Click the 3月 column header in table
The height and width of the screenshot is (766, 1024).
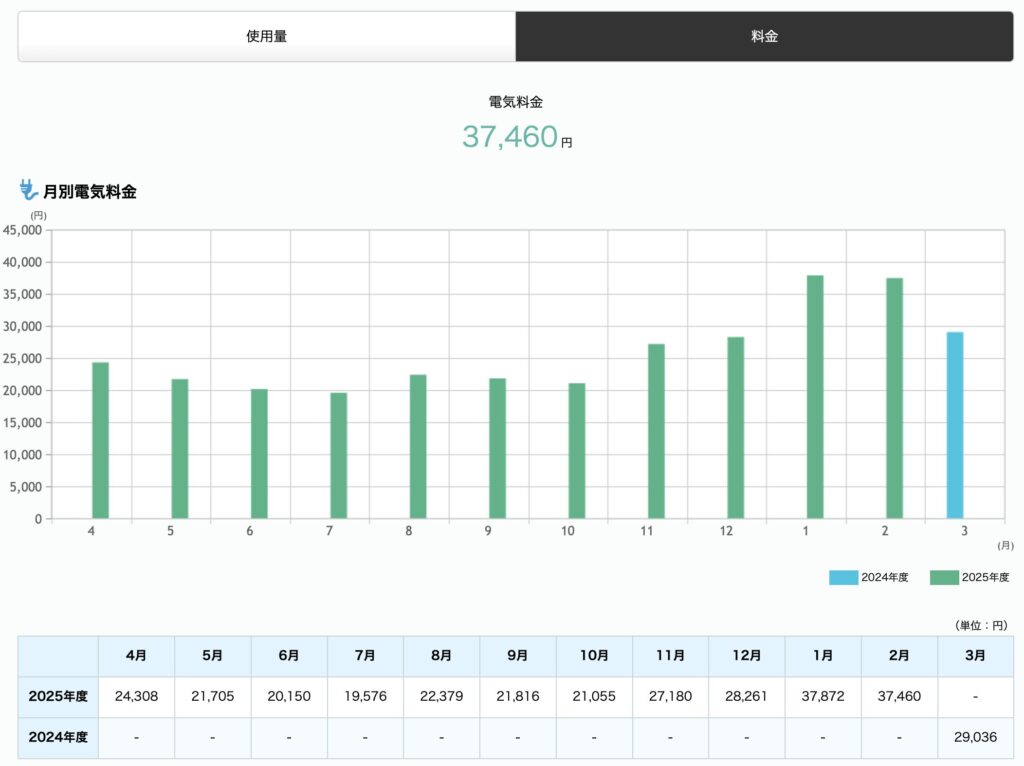pyautogui.click(x=975, y=656)
